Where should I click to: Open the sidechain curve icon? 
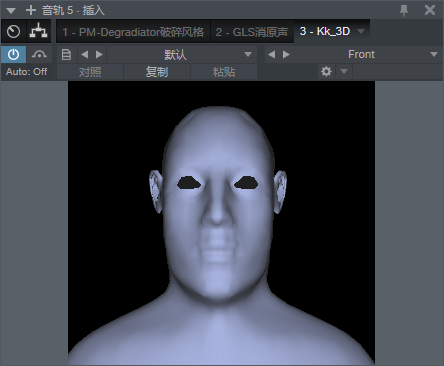(39, 54)
